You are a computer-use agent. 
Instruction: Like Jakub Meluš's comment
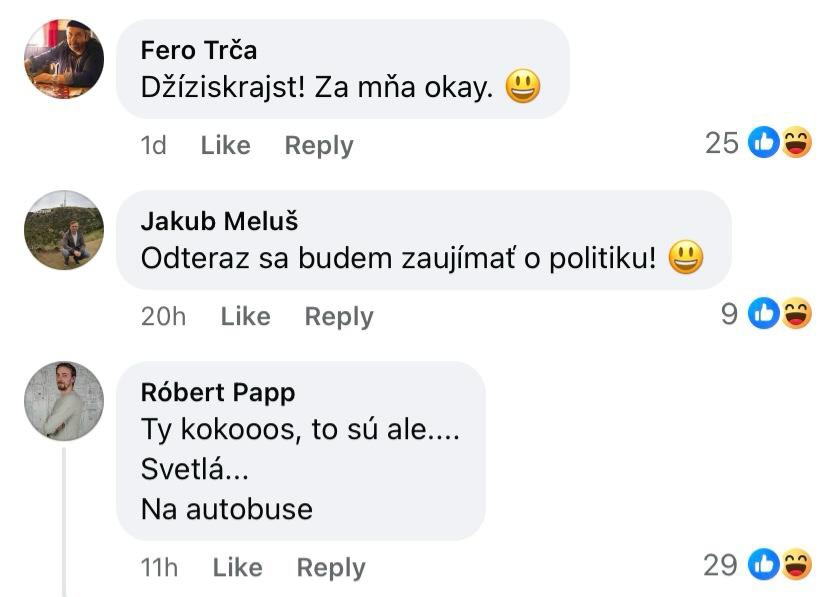pos(245,316)
